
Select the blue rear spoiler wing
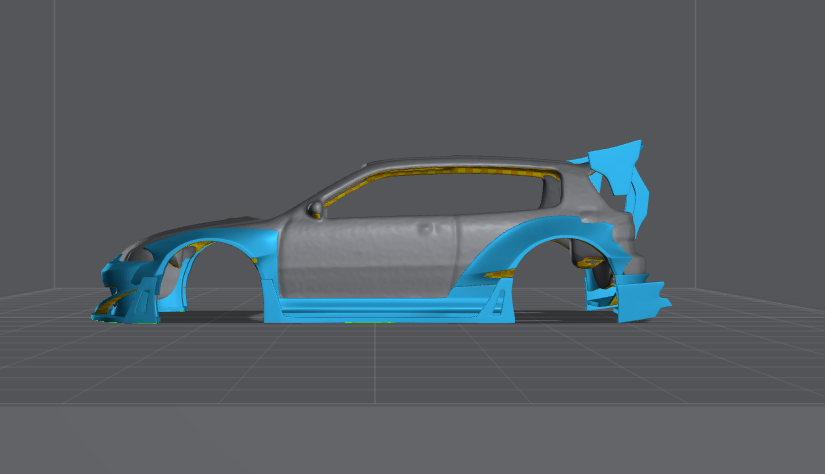(618, 163)
